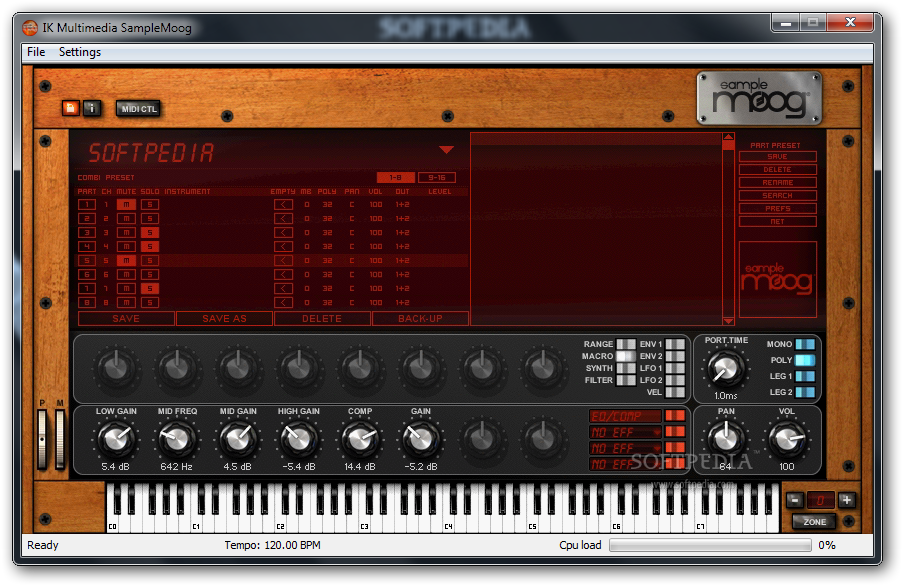Click the orange file browser icon
Viewport: 903px width, 586px height.
click(70, 108)
